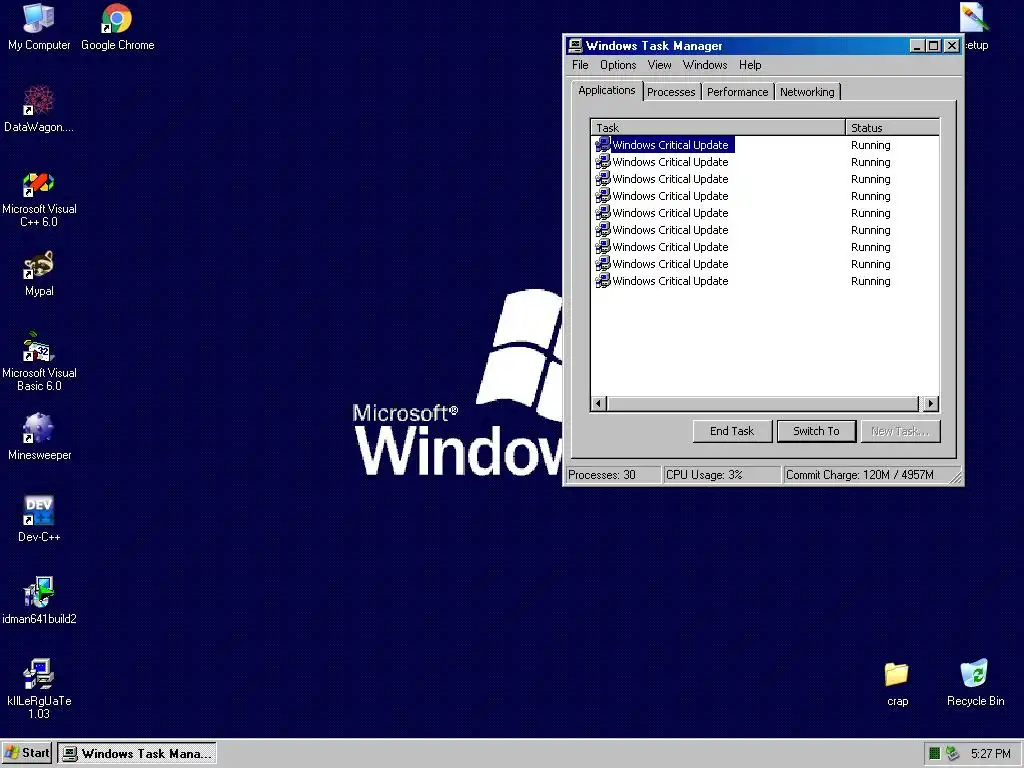Click the Start button
This screenshot has width=1024, height=768.
[27, 753]
